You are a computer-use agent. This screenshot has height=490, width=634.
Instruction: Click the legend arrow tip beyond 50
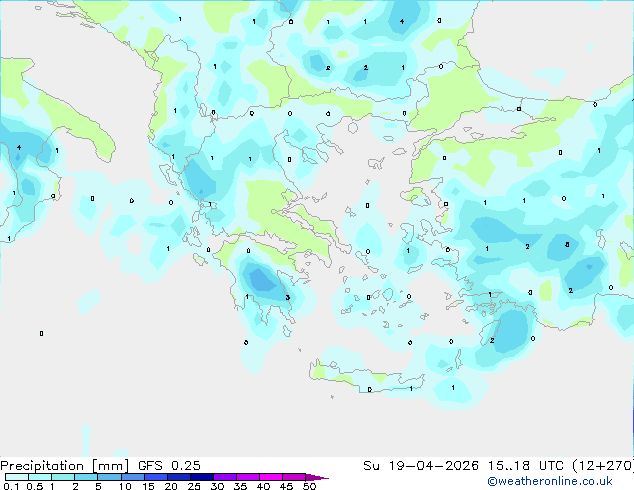click(x=318, y=477)
